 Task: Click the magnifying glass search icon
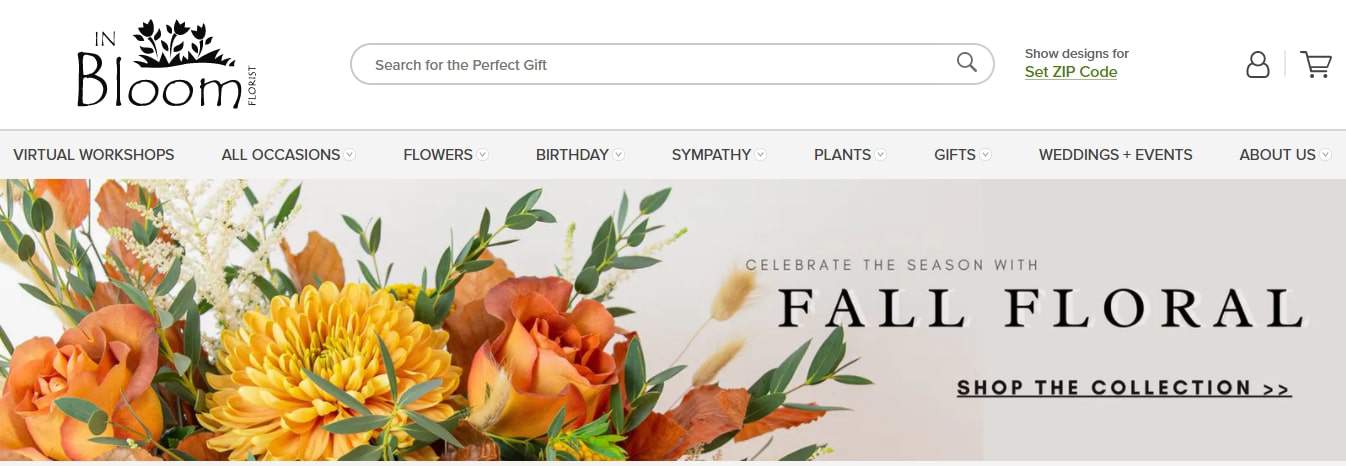pos(966,63)
